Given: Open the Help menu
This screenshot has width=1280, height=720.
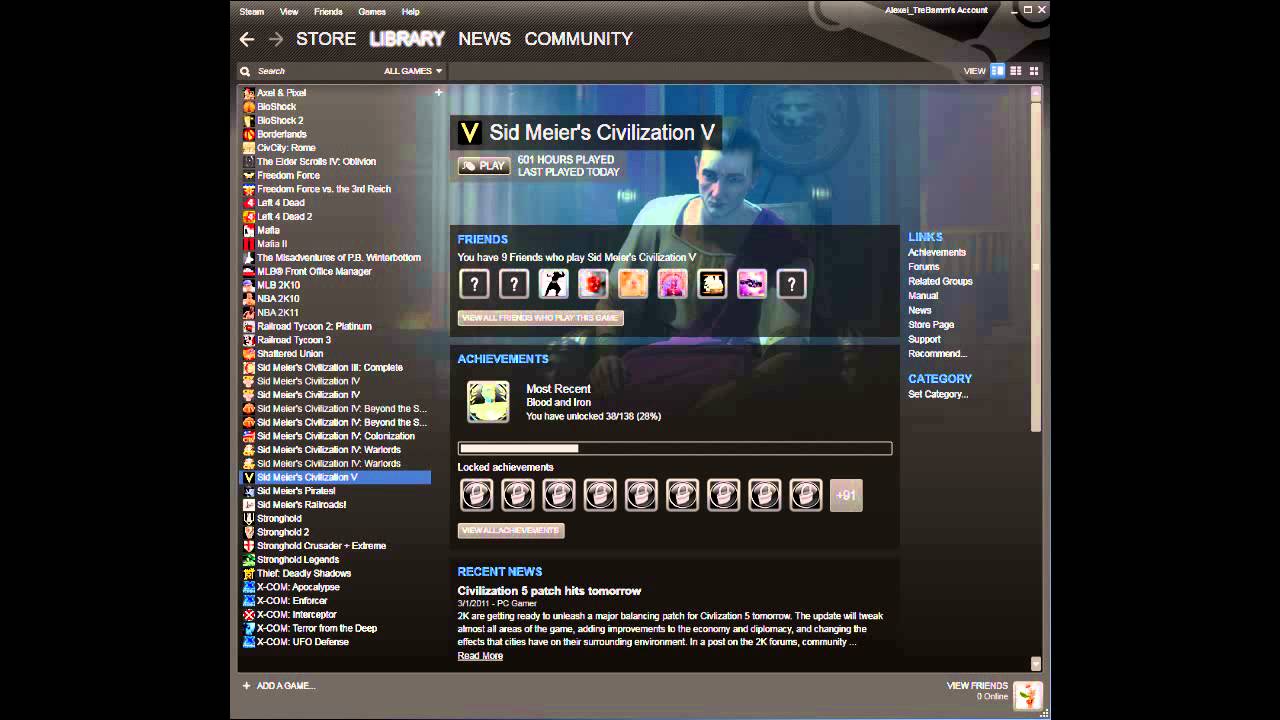Looking at the screenshot, I should (411, 12).
